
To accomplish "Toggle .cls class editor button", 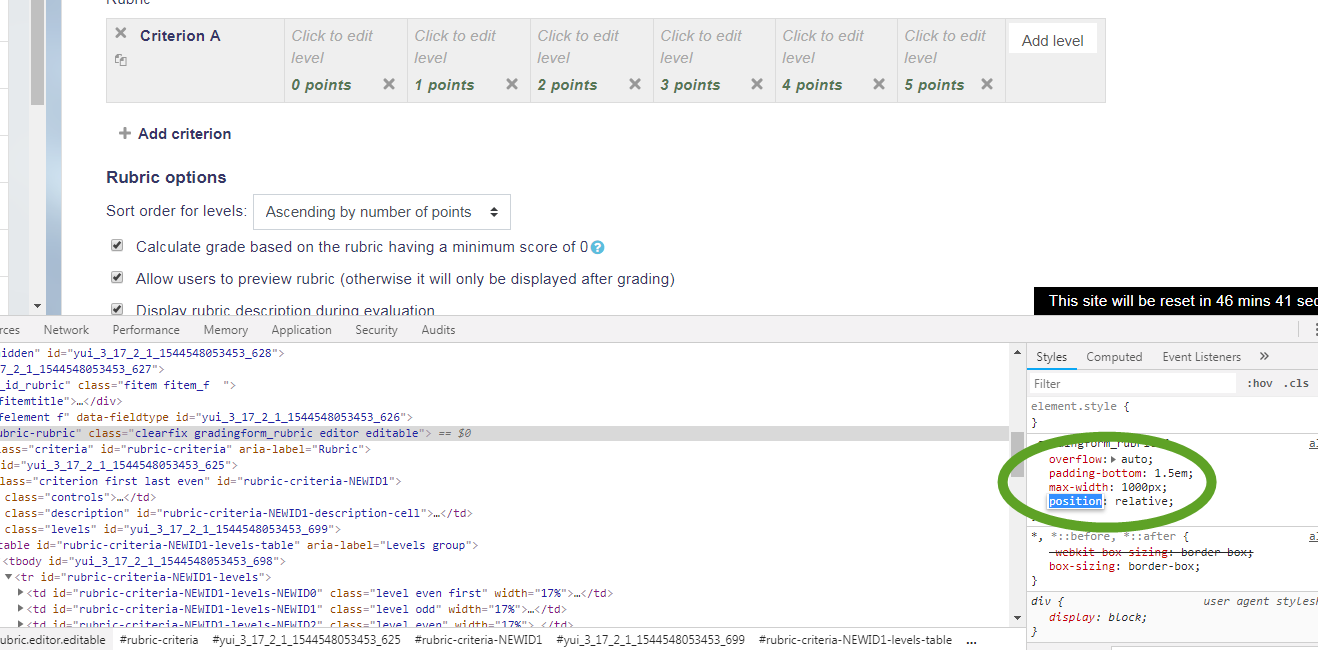I will [x=1297, y=383].
